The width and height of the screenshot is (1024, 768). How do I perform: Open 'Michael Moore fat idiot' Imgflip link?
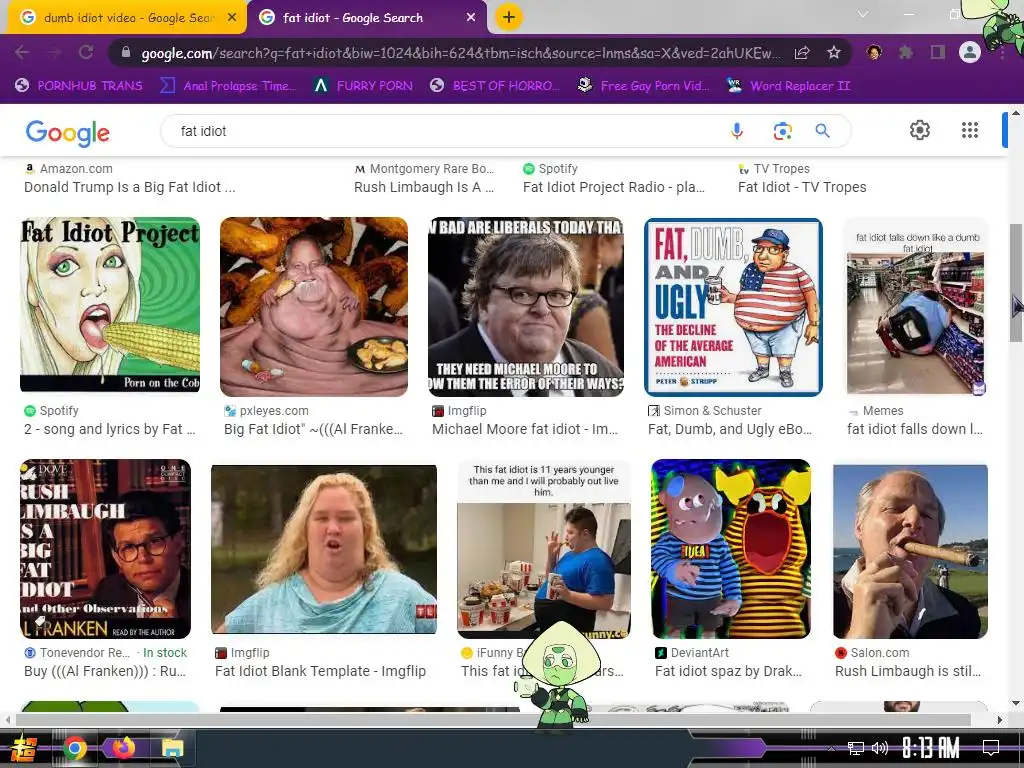(524, 429)
